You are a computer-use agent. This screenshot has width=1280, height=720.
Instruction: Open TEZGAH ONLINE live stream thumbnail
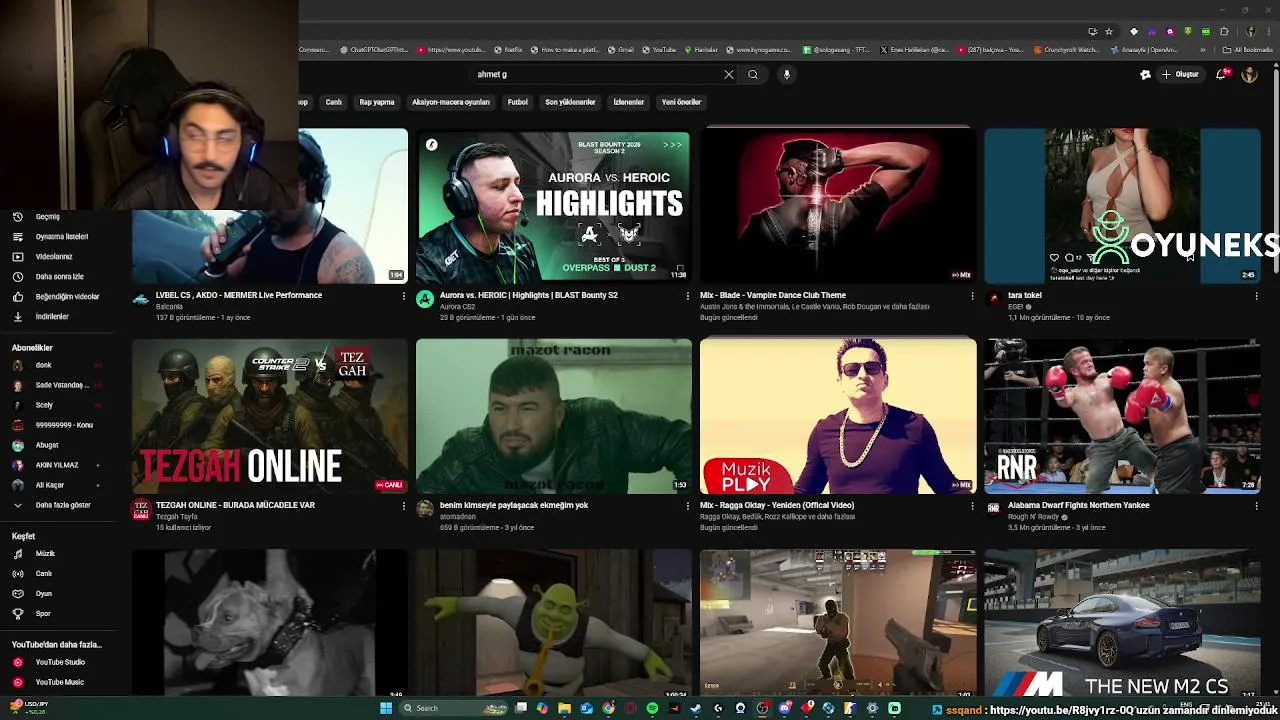tap(270, 416)
